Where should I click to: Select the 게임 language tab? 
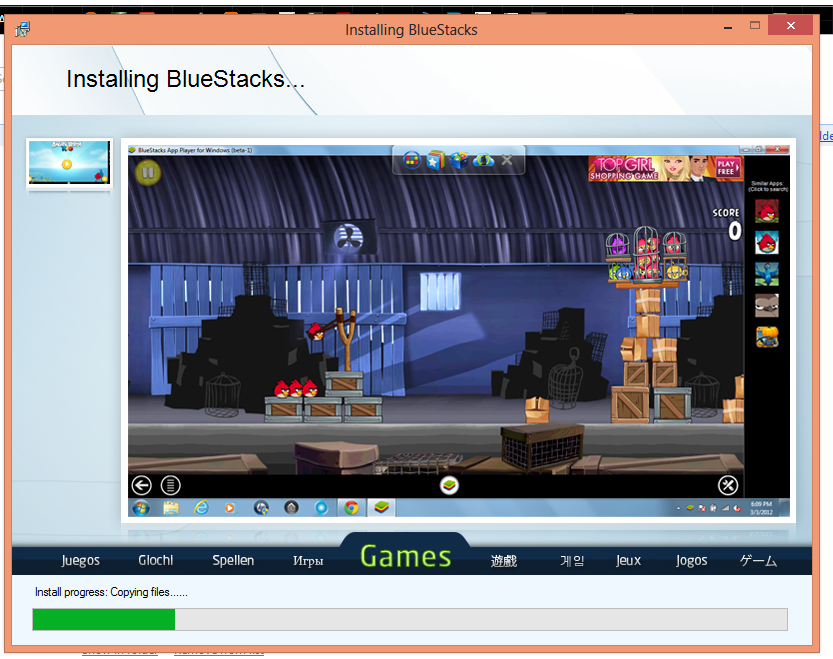tap(572, 561)
